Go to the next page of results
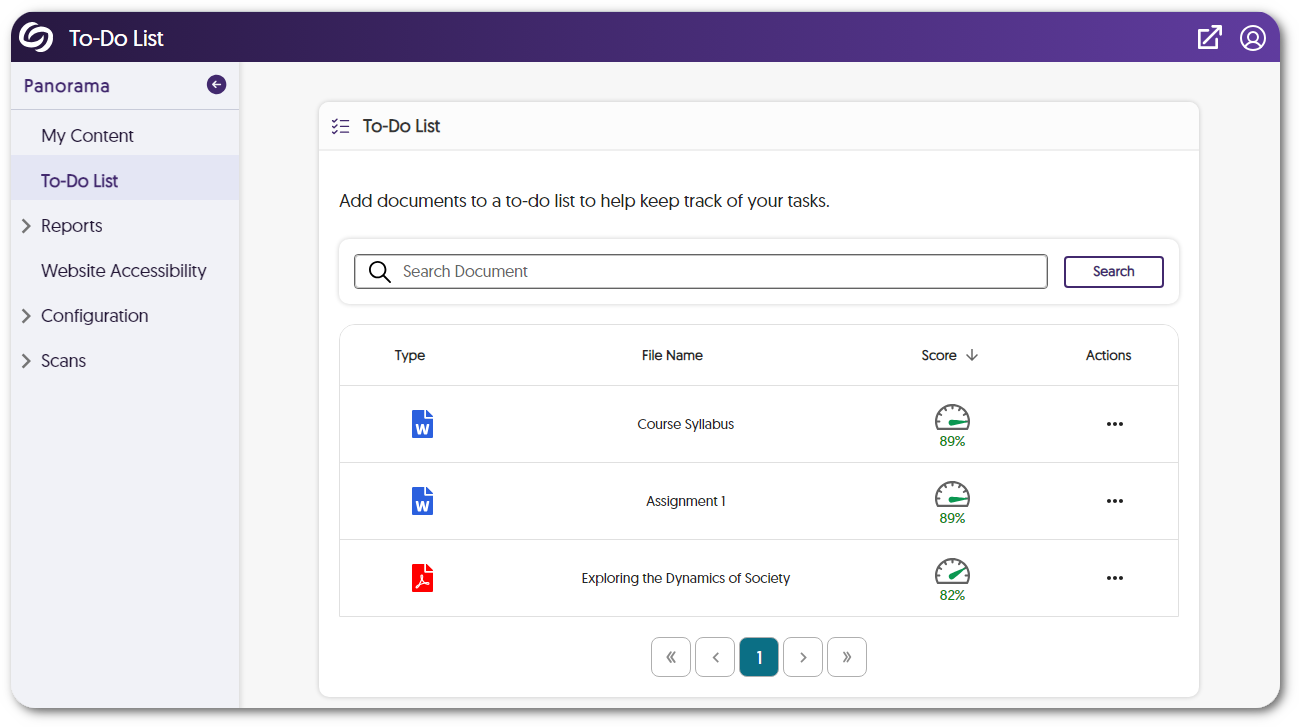Viewport: 1299px width, 727px height. point(803,657)
